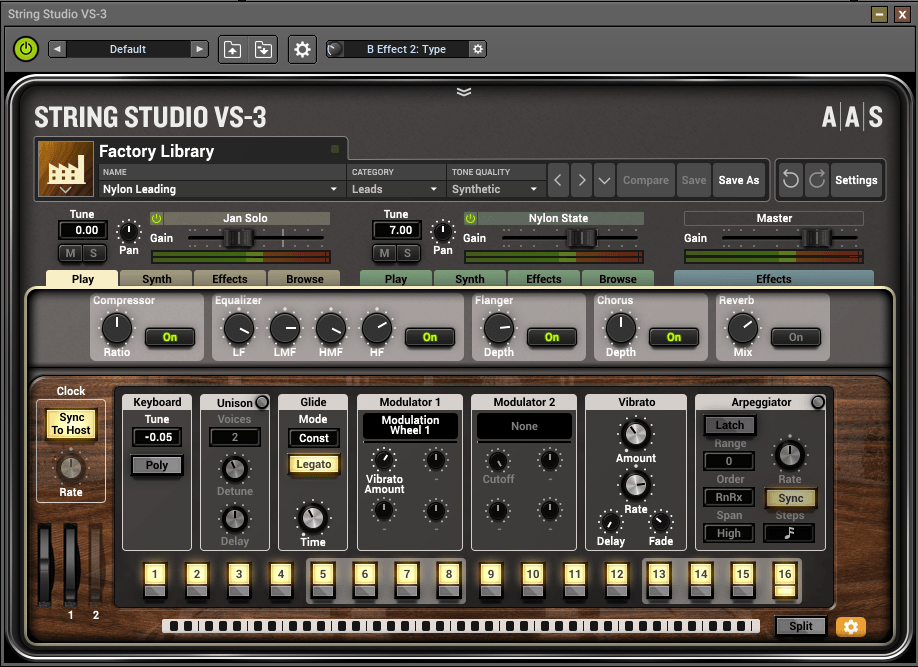Screen dimensions: 918x667
Task: Click arpeggiator step button 5
Action: coord(323,580)
